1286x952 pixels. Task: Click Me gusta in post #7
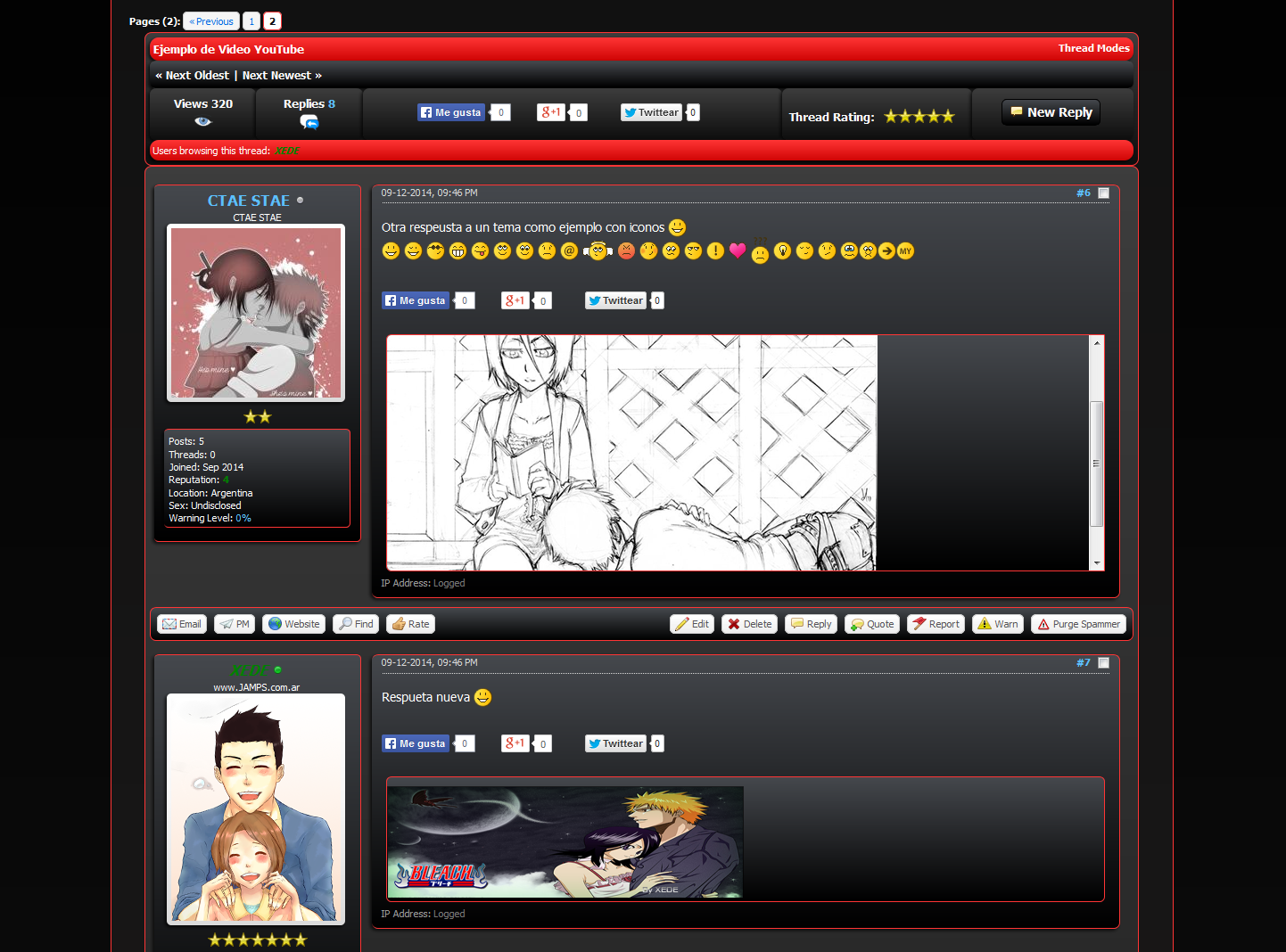[416, 743]
